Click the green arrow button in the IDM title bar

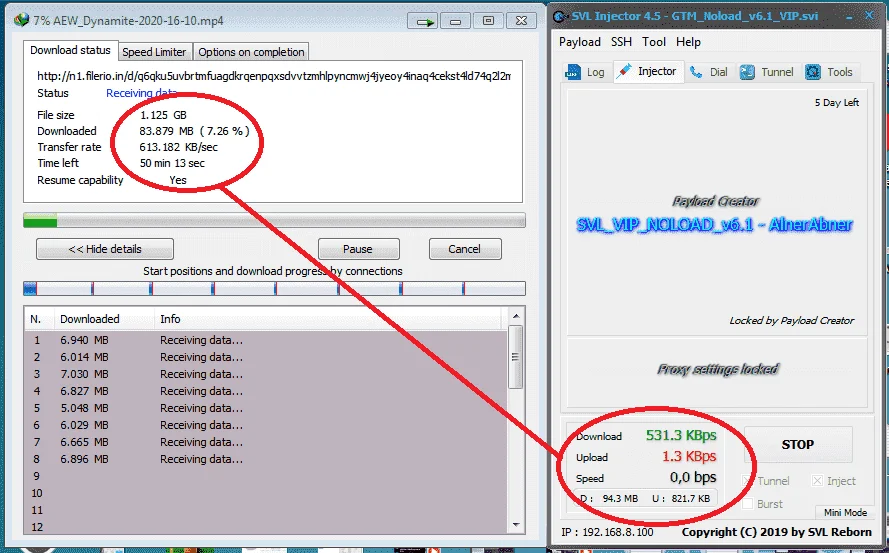(422, 22)
